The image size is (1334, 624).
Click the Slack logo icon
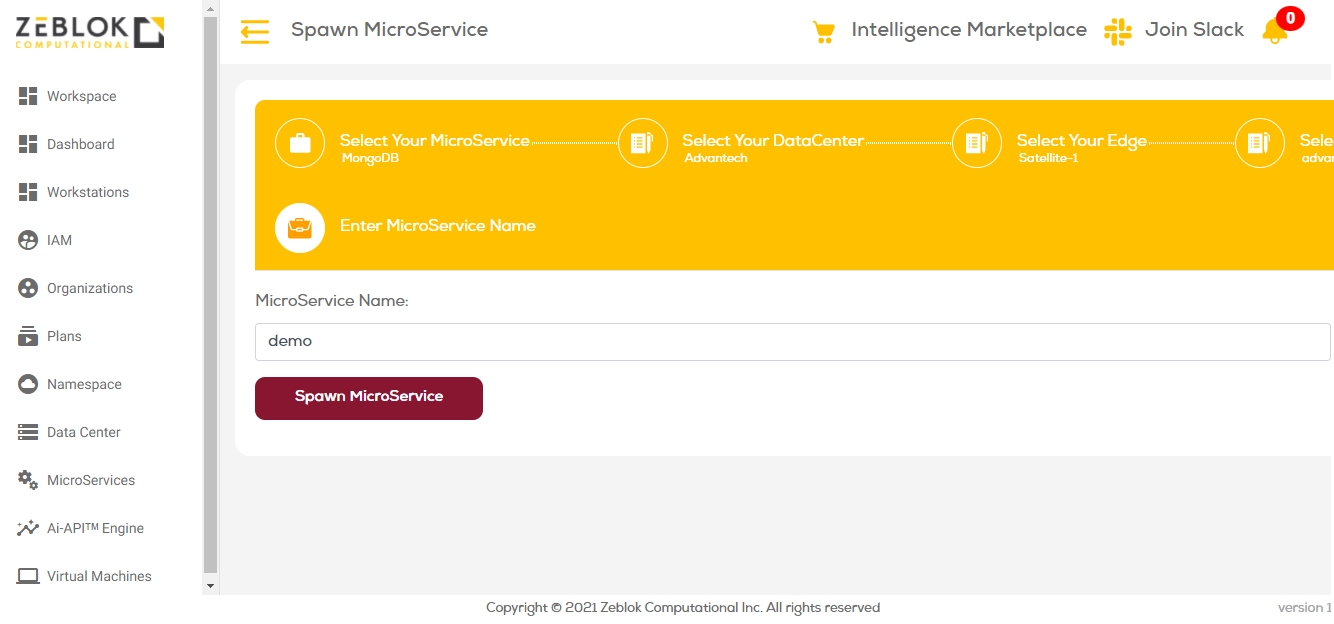[x=1117, y=31]
